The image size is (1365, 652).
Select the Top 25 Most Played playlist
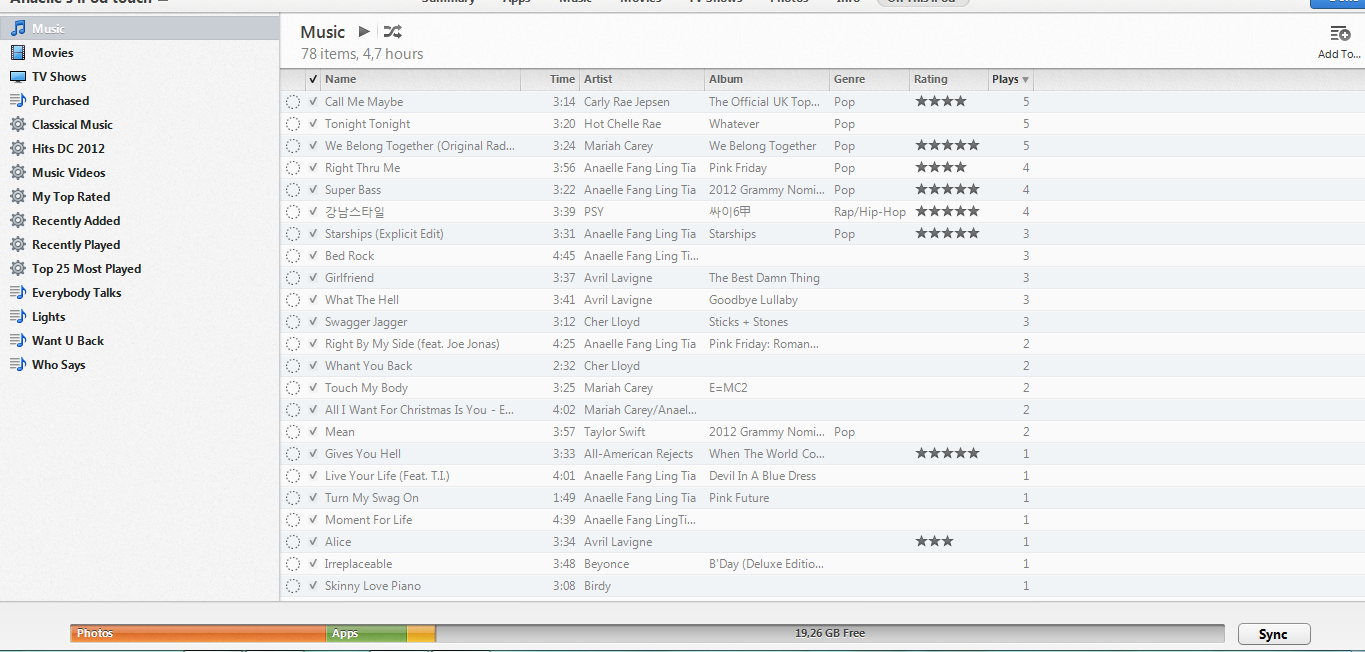pyautogui.click(x=140, y=269)
